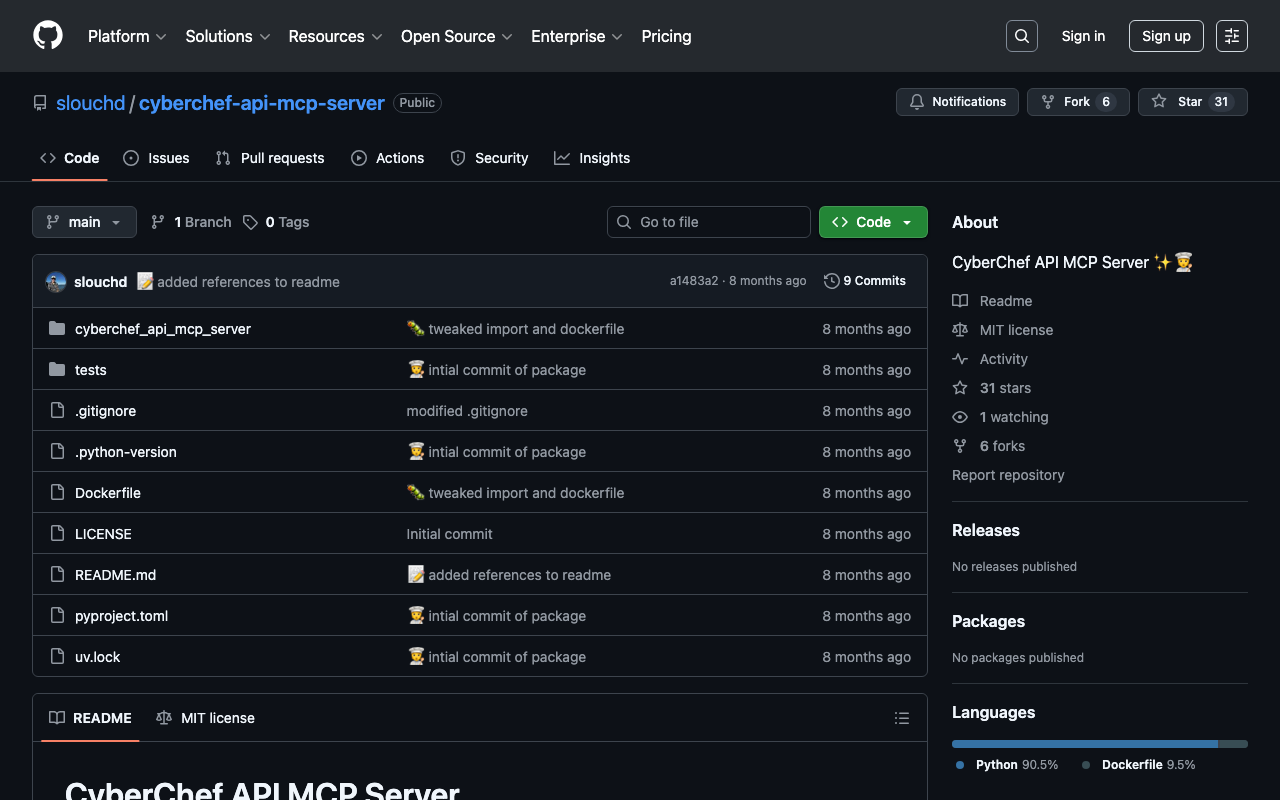Viewport: 1280px width, 800px height.
Task: Click the slouchd avatar on latest commit
Action: pyautogui.click(x=56, y=282)
